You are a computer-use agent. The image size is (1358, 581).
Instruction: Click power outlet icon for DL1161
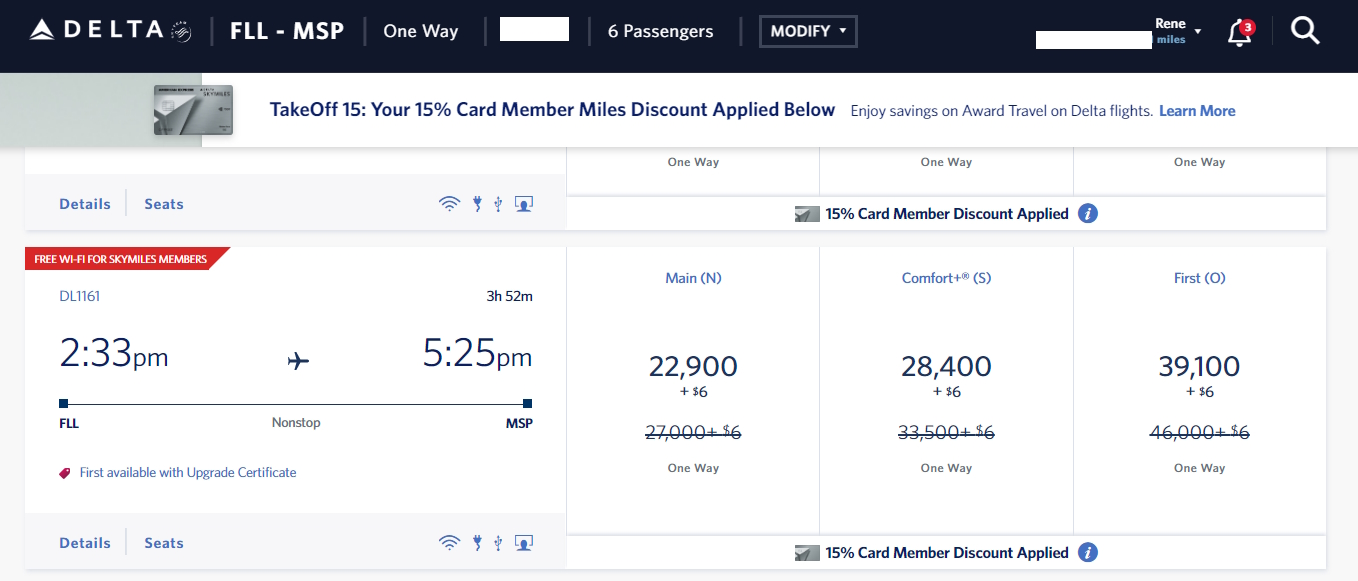pos(477,543)
